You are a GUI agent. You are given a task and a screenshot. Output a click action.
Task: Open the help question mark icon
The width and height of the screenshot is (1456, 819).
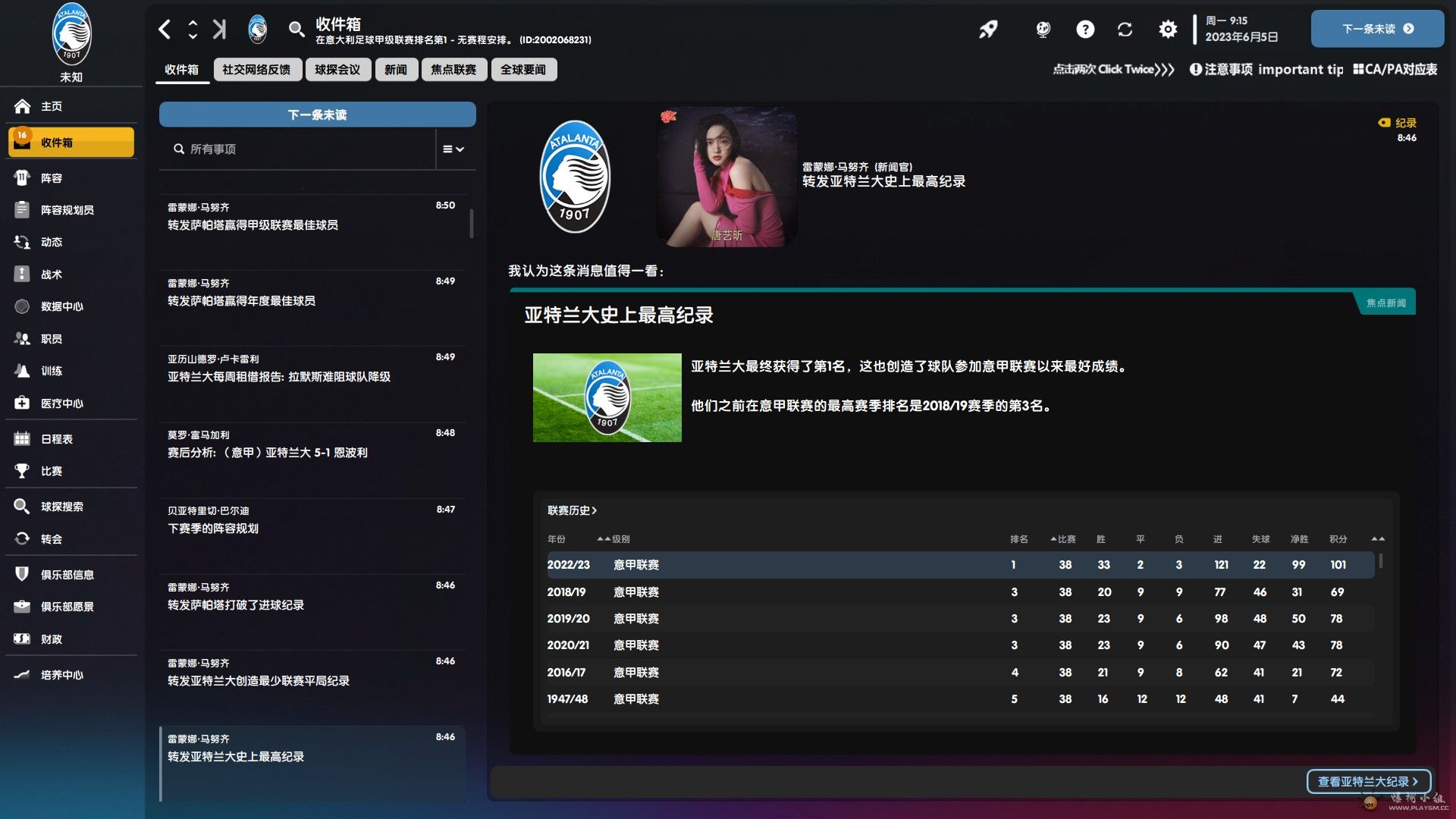click(1085, 30)
